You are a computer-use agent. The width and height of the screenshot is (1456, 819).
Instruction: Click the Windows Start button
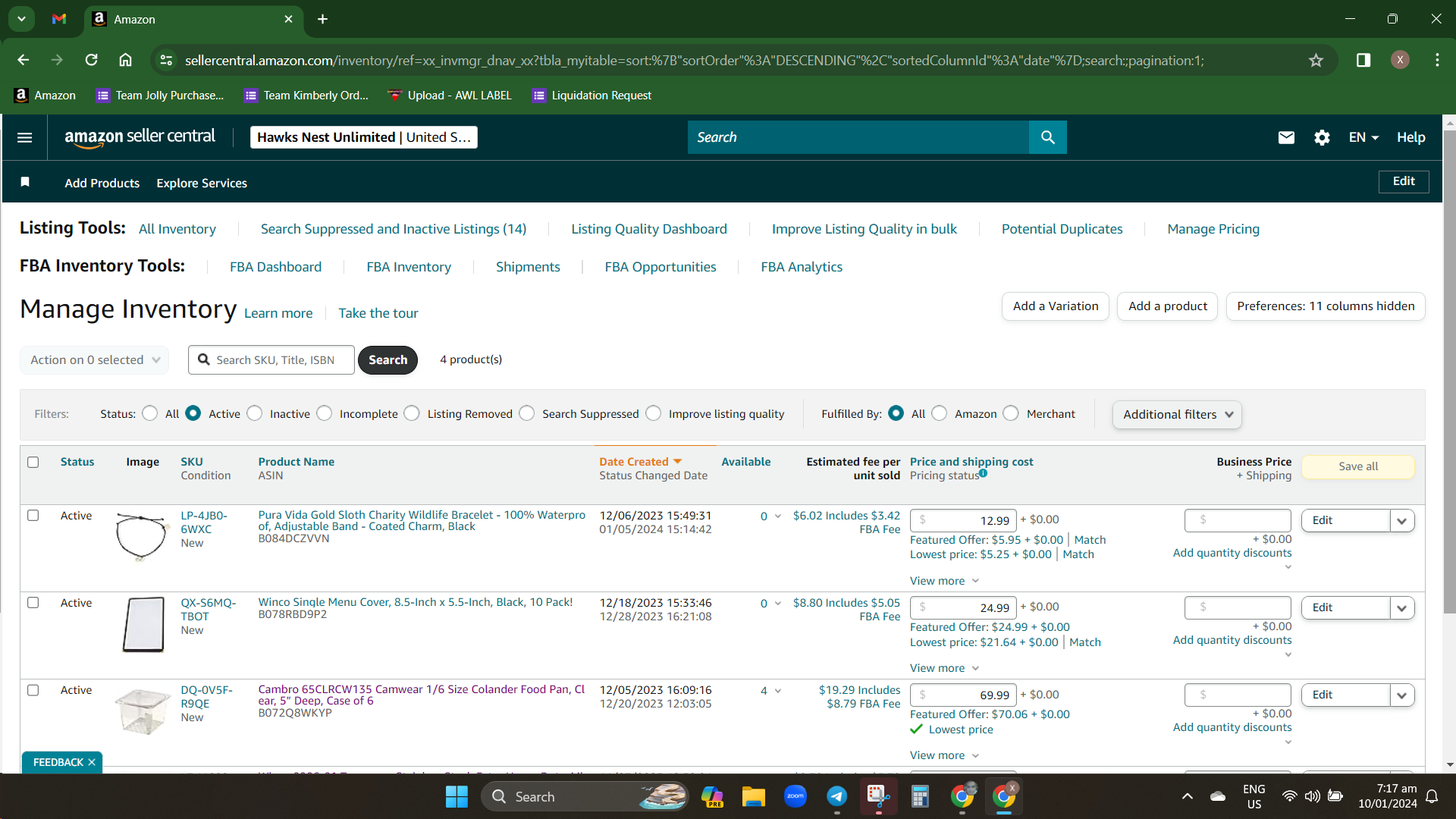[457, 797]
